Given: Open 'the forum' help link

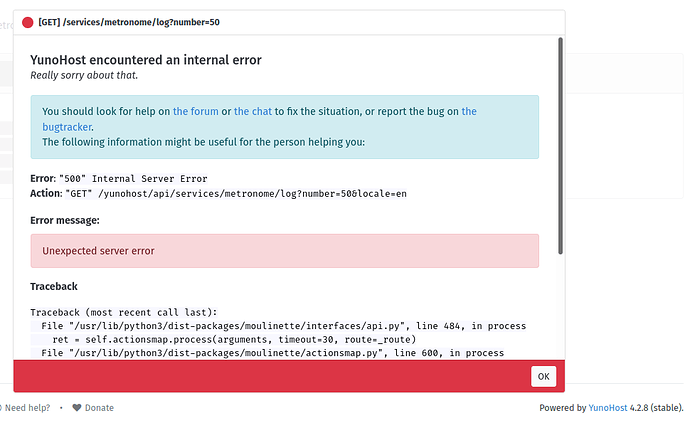Looking at the screenshot, I should click(195, 111).
